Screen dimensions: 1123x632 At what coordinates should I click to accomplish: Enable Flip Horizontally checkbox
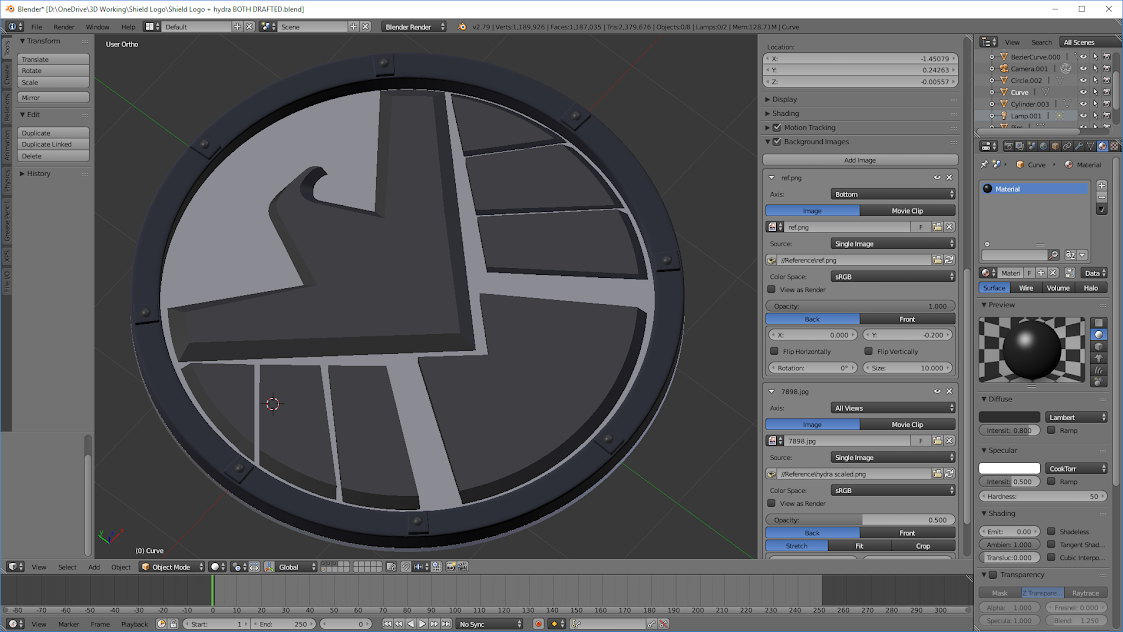tap(774, 351)
